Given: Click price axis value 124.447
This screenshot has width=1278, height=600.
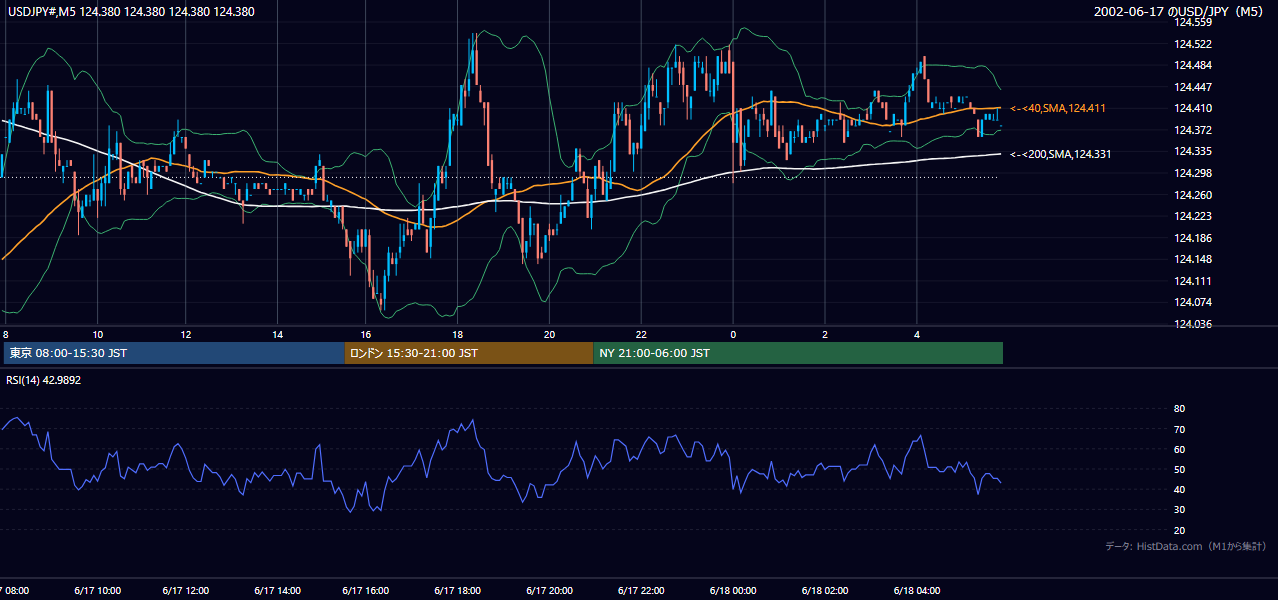Looking at the screenshot, I should tap(1192, 87).
